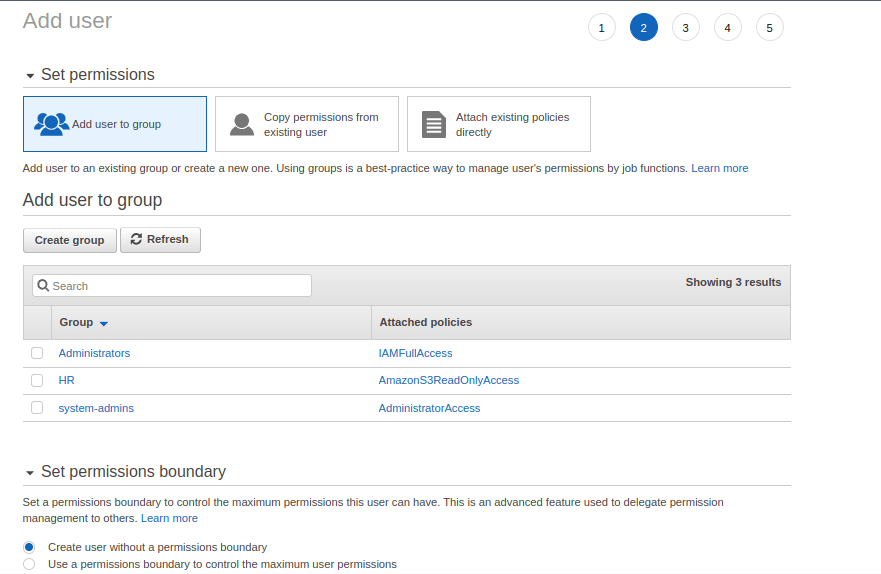
Task: Click the Refresh circular arrows icon
Action: [136, 239]
